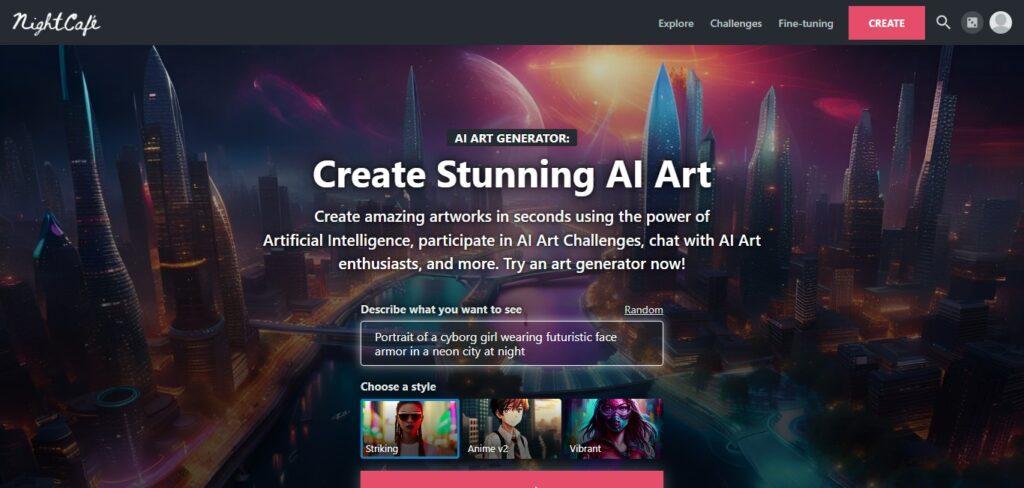Click the 'Choose a style' label
1024x488 pixels.
coord(398,387)
